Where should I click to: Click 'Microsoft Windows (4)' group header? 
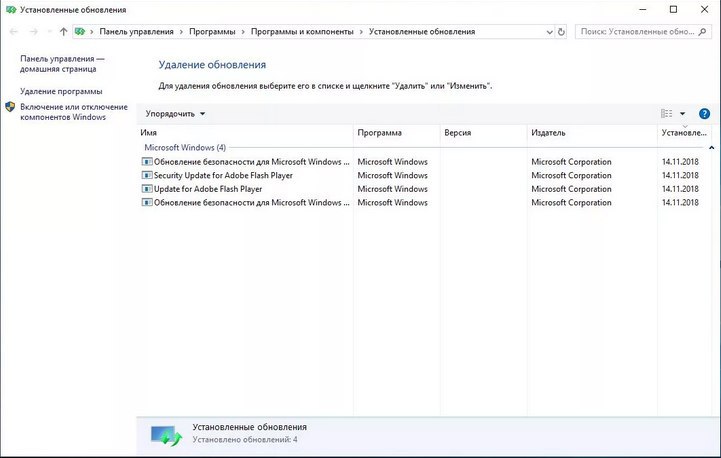185,148
